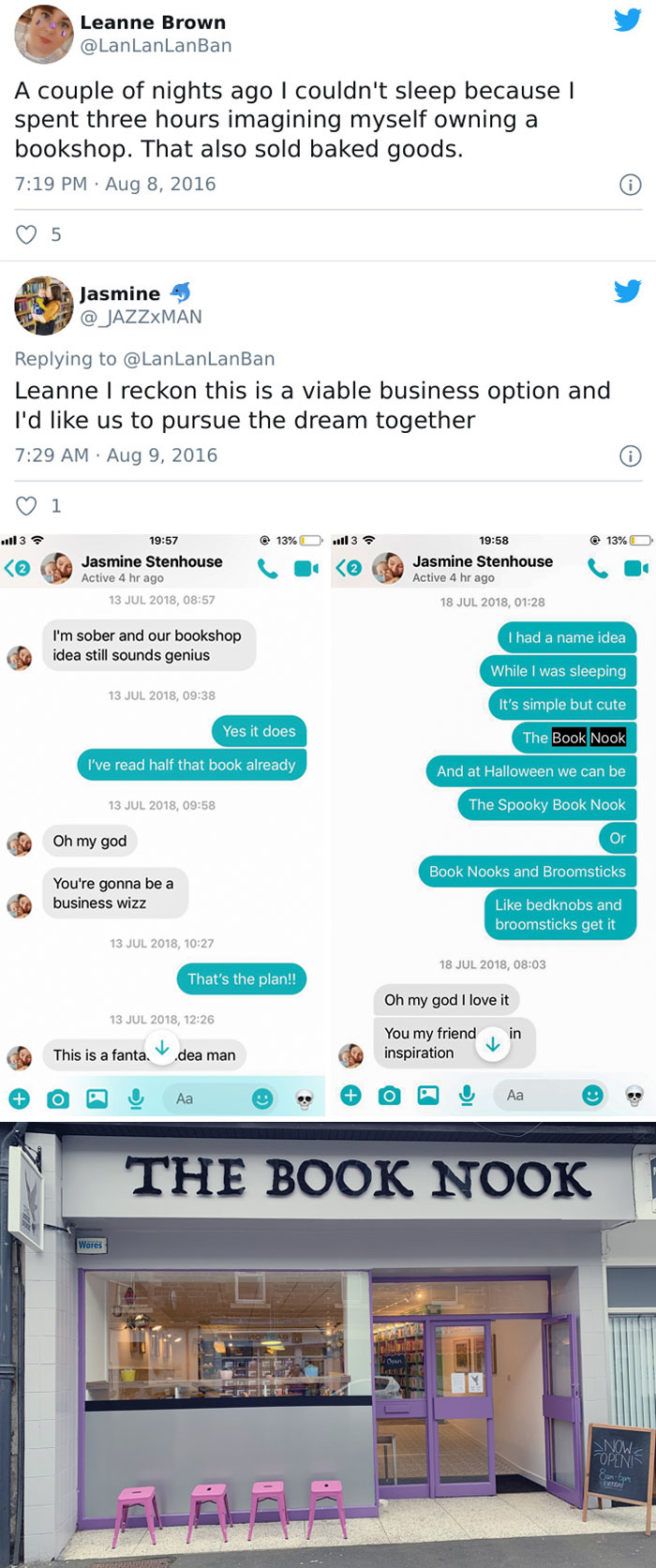Image resolution: width=656 pixels, height=1568 pixels.
Task: Go back from left chat with badge 2
Action: pos(18,568)
